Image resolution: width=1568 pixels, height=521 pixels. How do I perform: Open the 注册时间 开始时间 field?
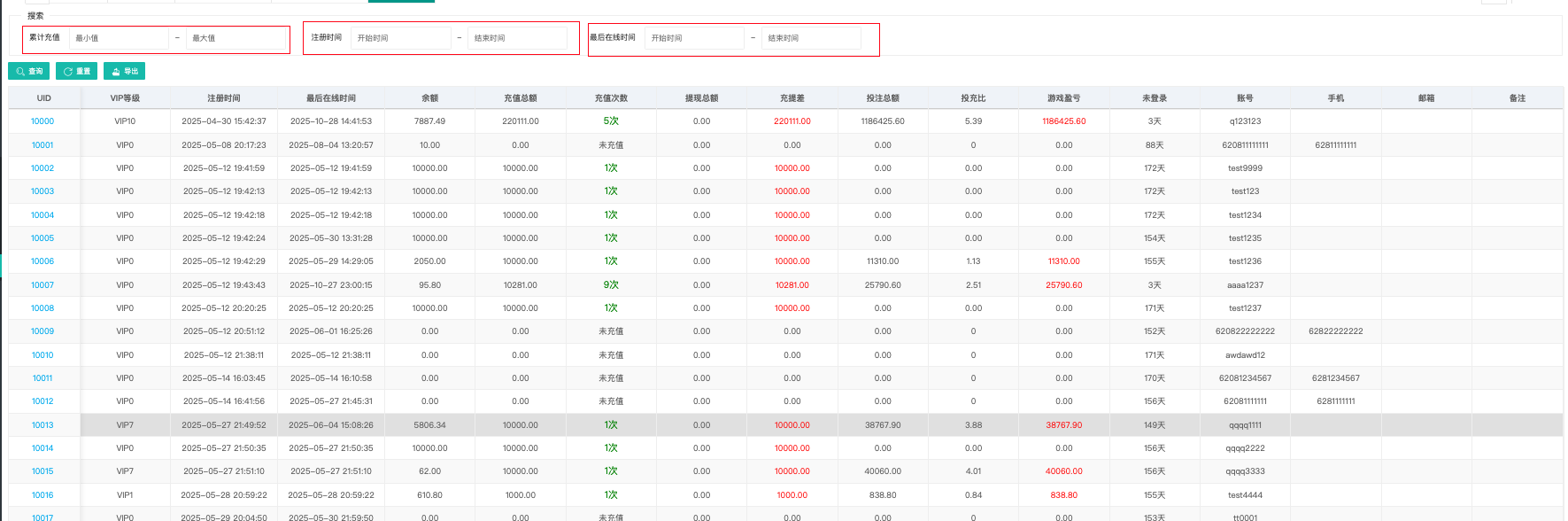point(401,38)
